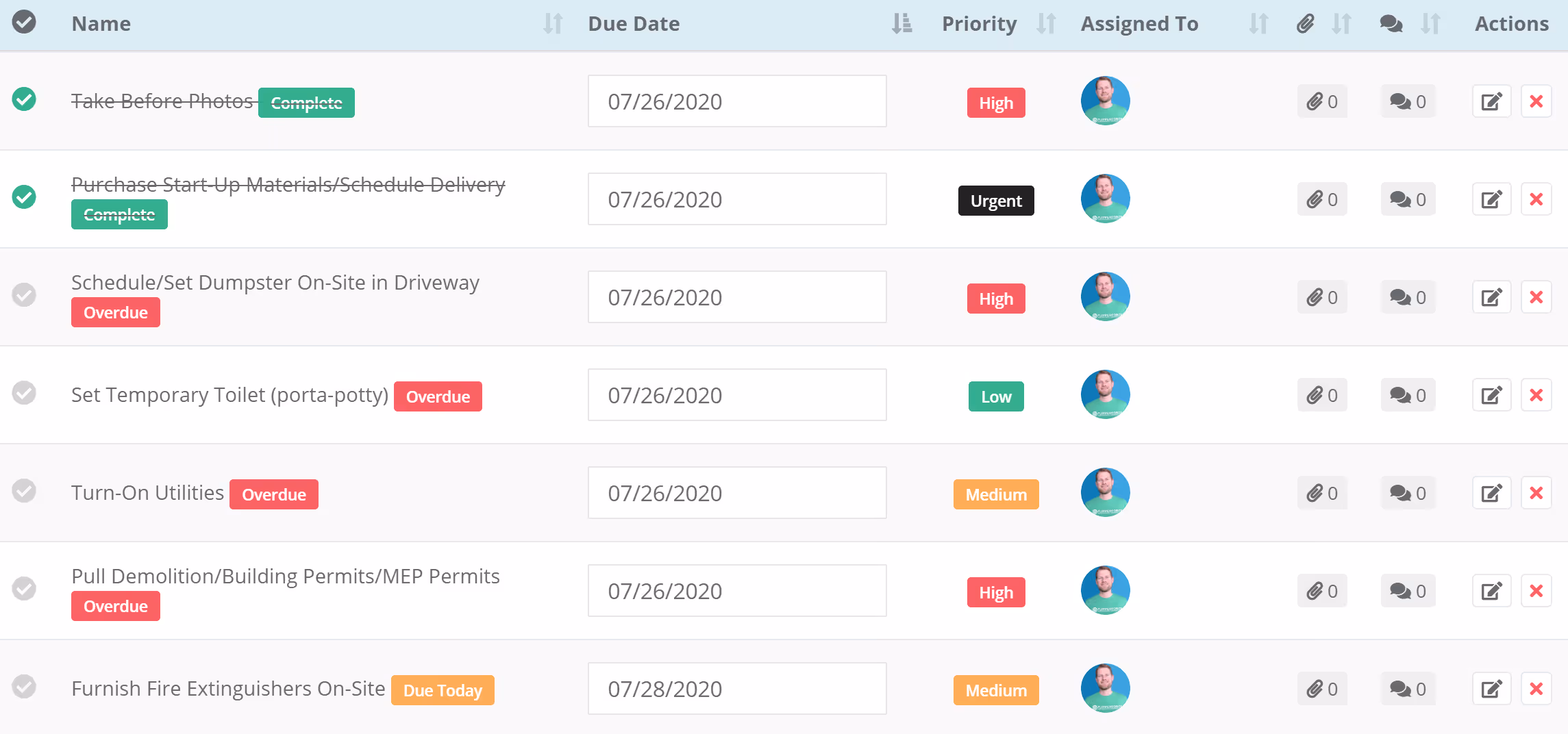Open attachments for Take Before Photos
Image resolution: width=1568 pixels, height=734 pixels.
(x=1322, y=101)
